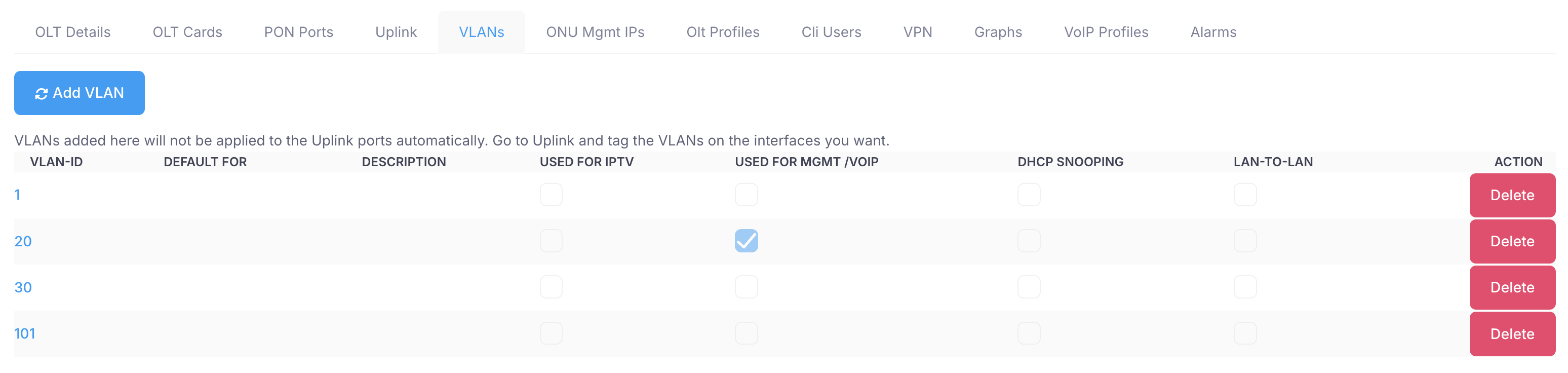The width and height of the screenshot is (1568, 373).
Task: Click the refresh icon on Add VLAN
Action: [x=42, y=94]
